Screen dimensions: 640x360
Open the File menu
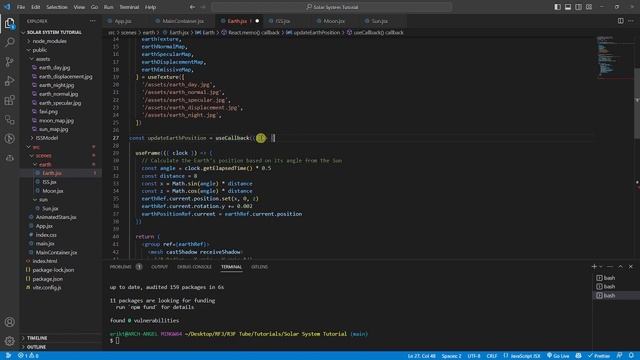point(21,7)
